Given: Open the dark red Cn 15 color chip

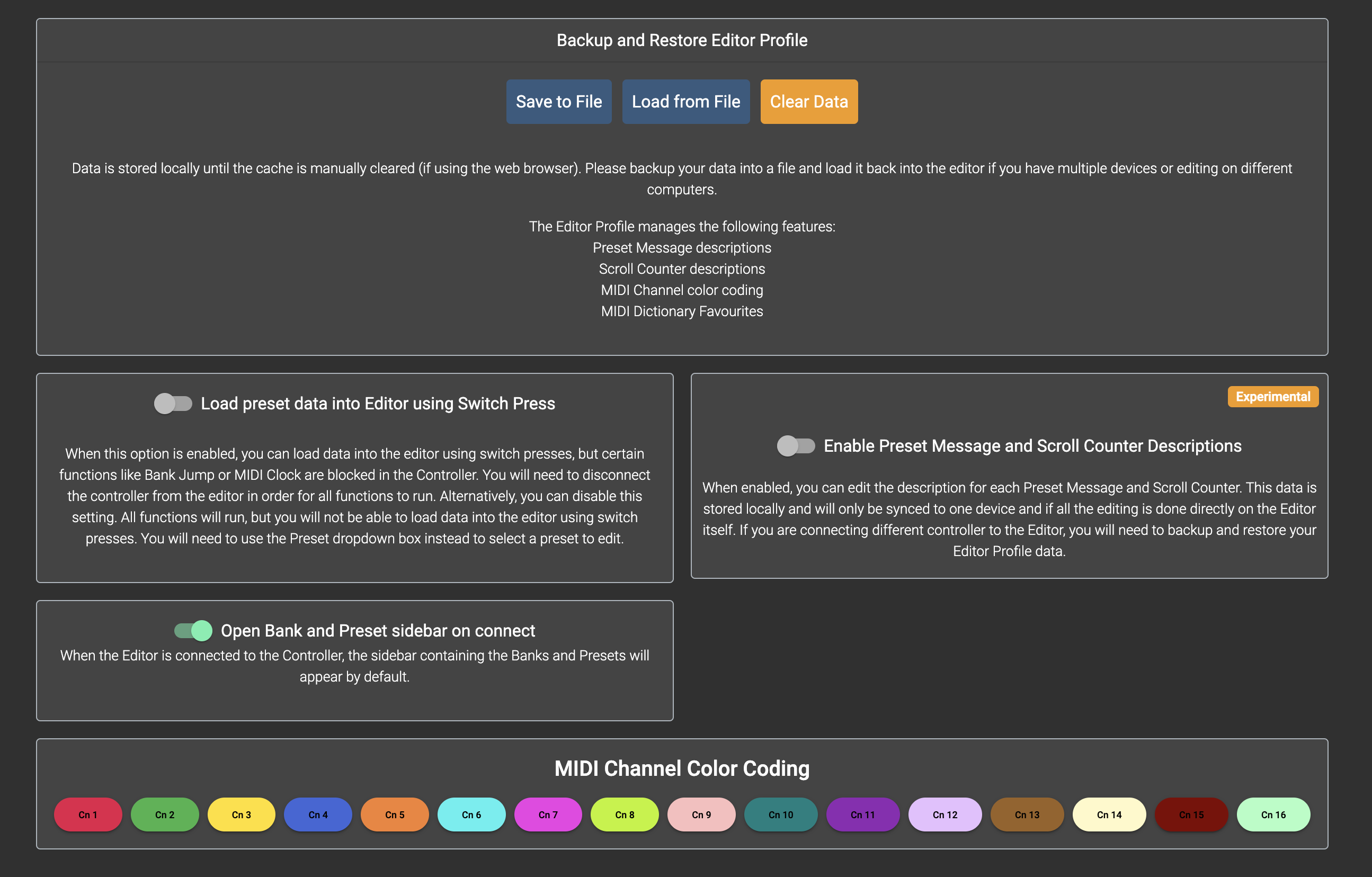Looking at the screenshot, I should tap(1191, 815).
